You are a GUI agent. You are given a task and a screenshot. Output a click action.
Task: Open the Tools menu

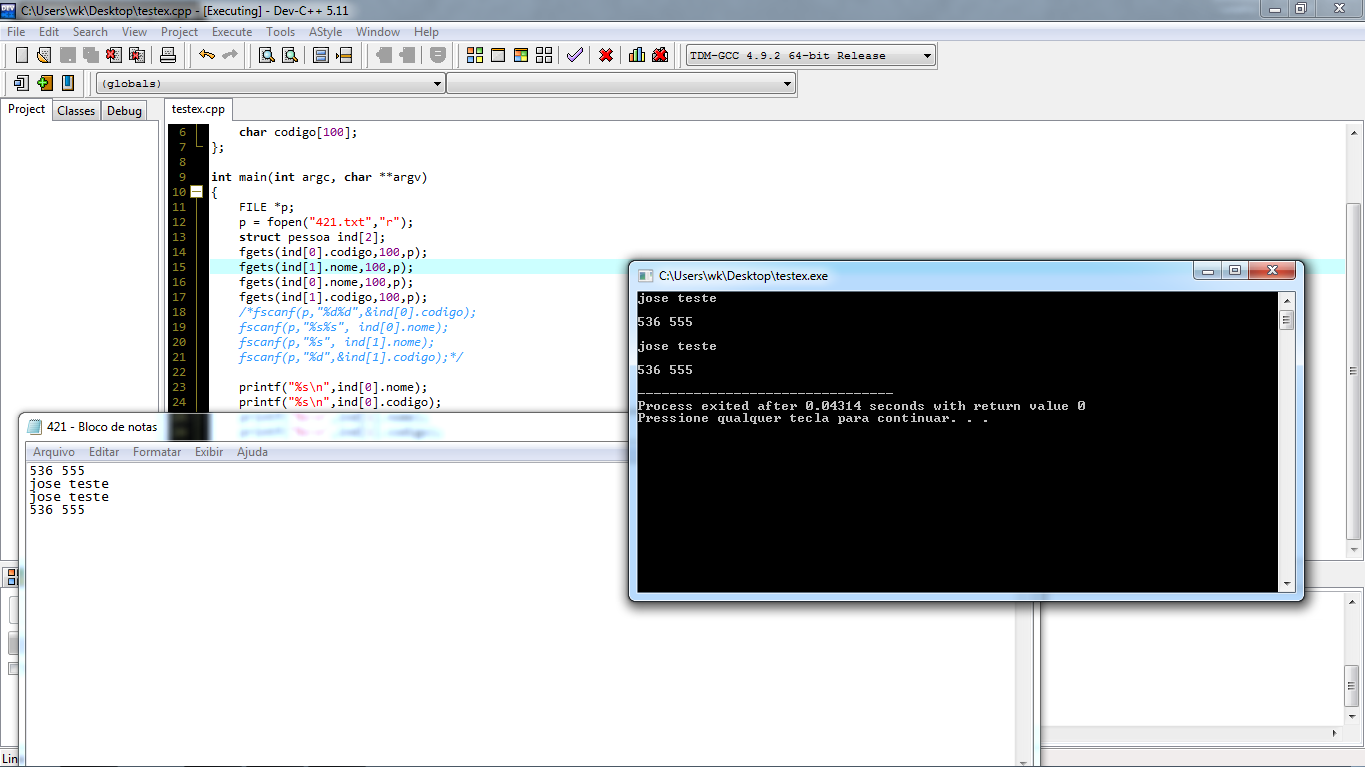coord(281,32)
